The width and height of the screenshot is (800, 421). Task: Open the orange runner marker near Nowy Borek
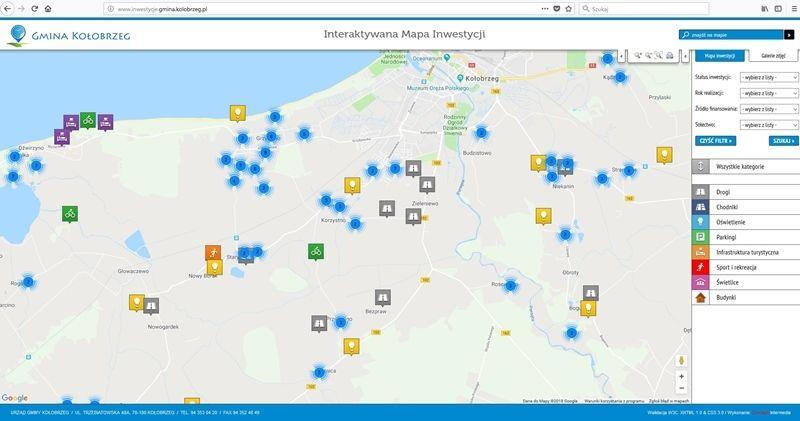point(213,252)
